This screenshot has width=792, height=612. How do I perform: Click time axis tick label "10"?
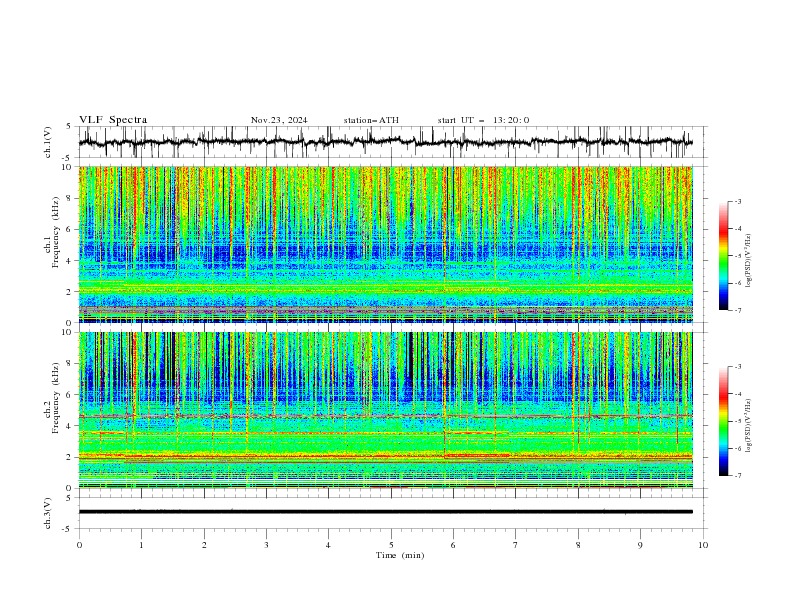pos(703,545)
